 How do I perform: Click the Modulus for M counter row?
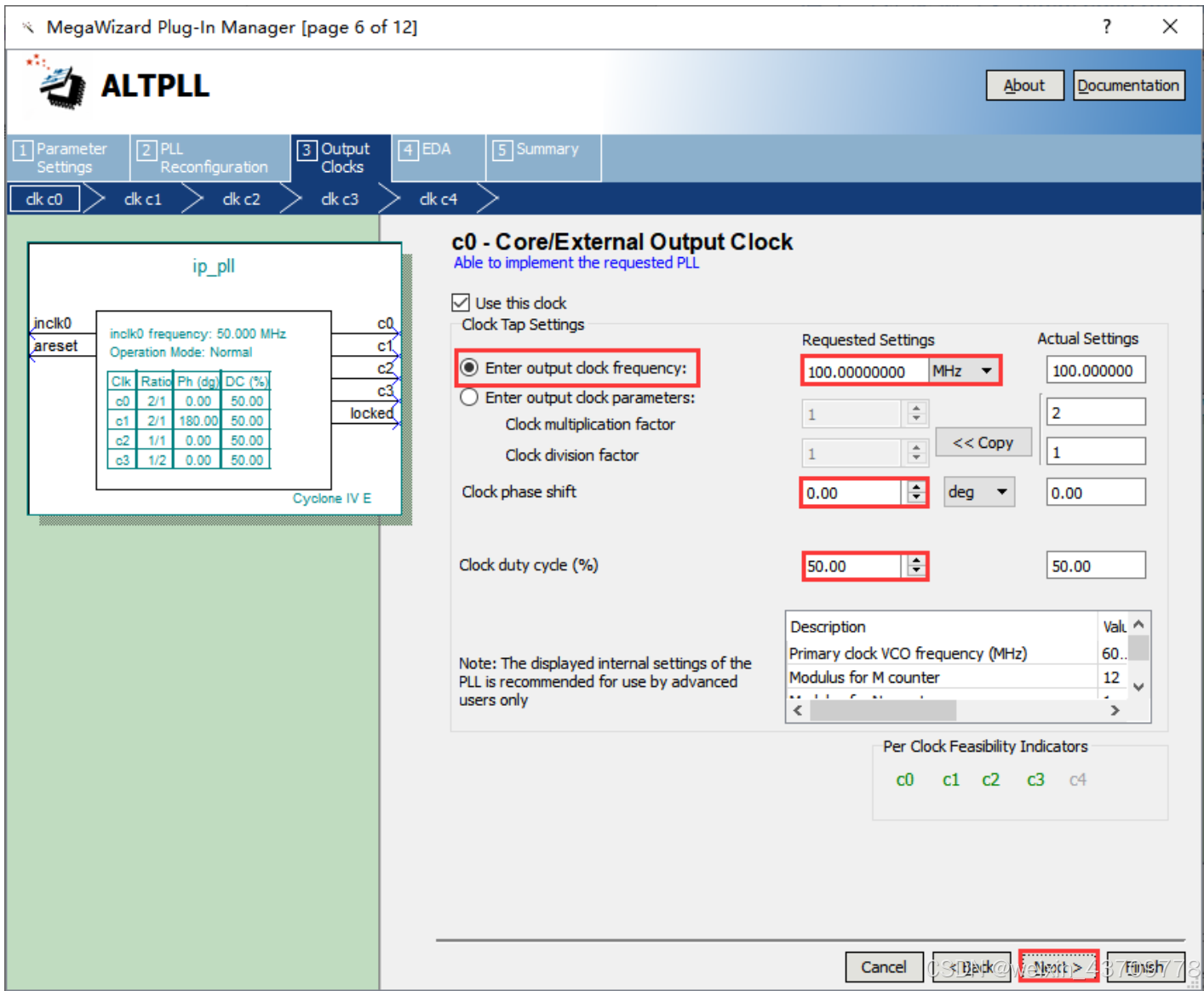pos(957,677)
